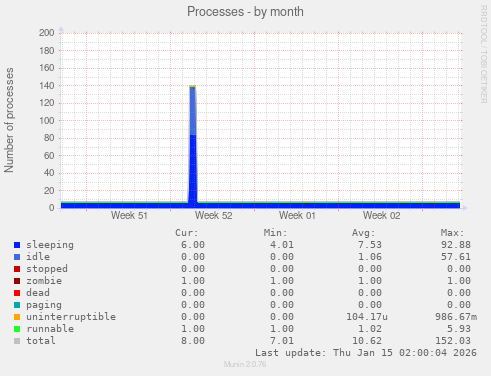This screenshot has height=376, width=491.
Task: Click the y-axis label 100
Action: [46, 121]
